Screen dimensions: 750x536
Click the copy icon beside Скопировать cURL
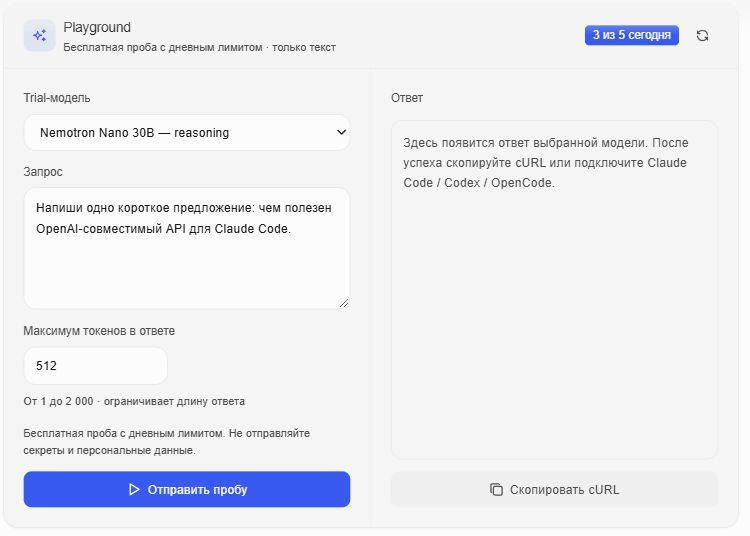click(x=496, y=489)
